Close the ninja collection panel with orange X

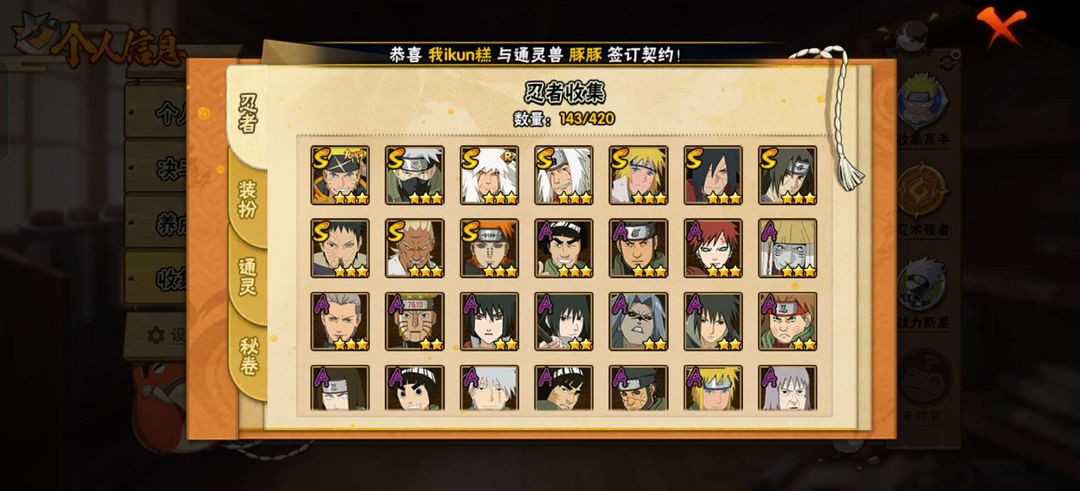(1000, 25)
